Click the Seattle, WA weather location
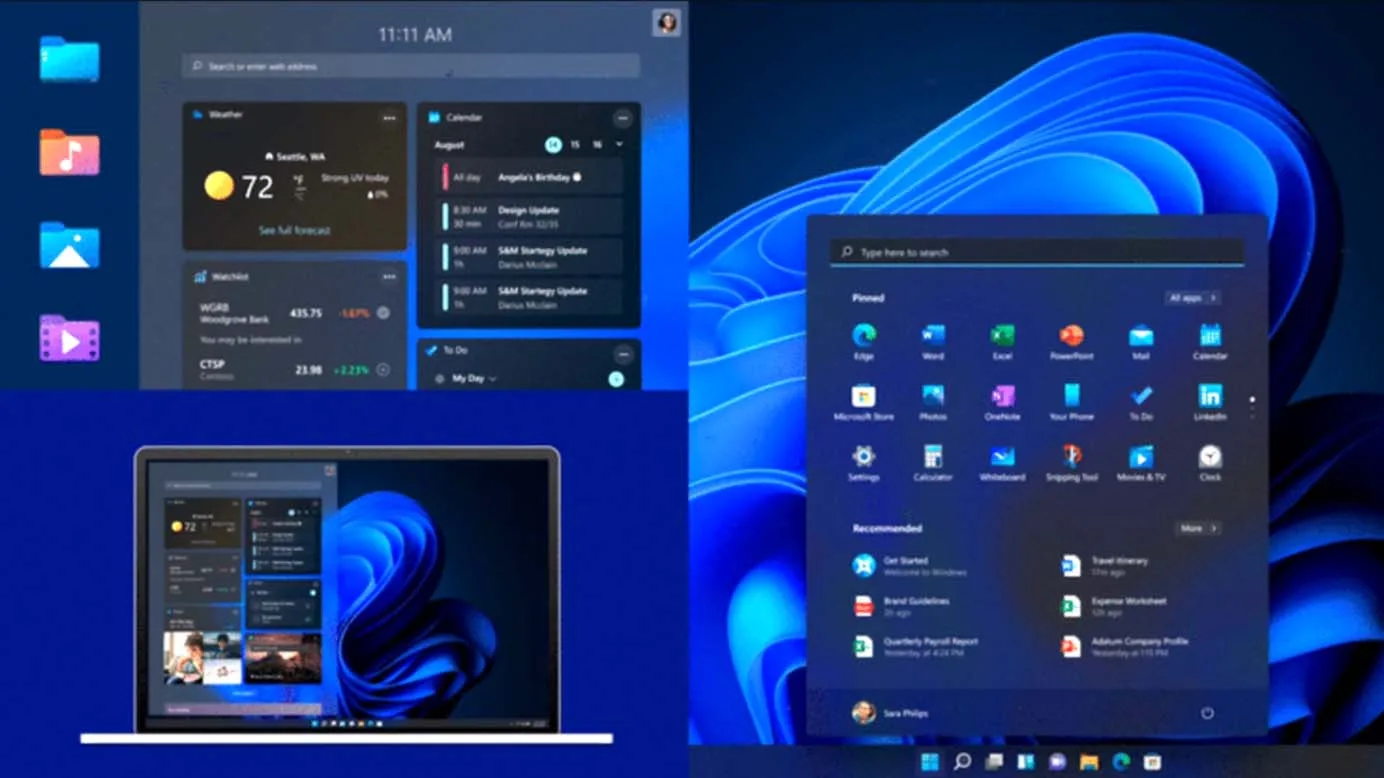 point(294,157)
